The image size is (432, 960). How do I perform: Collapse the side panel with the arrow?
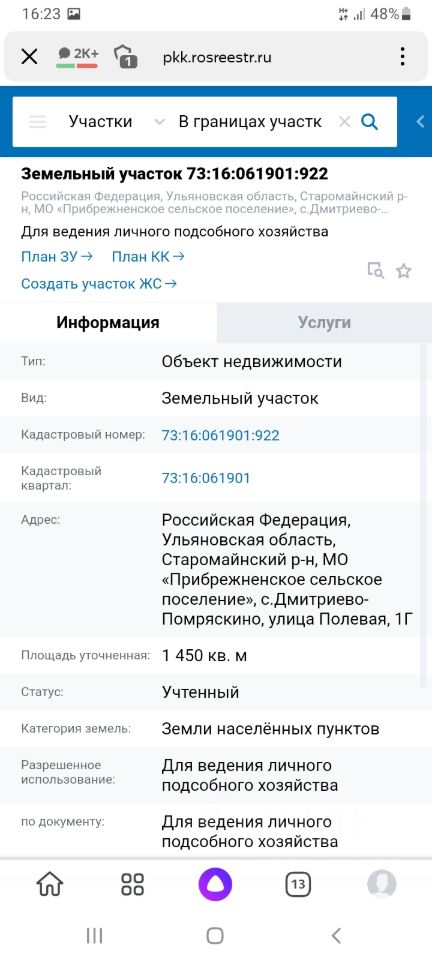[420, 122]
